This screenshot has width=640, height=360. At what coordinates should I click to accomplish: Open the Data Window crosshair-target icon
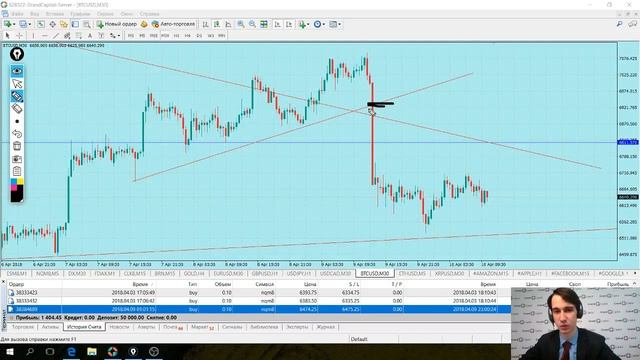point(53,24)
